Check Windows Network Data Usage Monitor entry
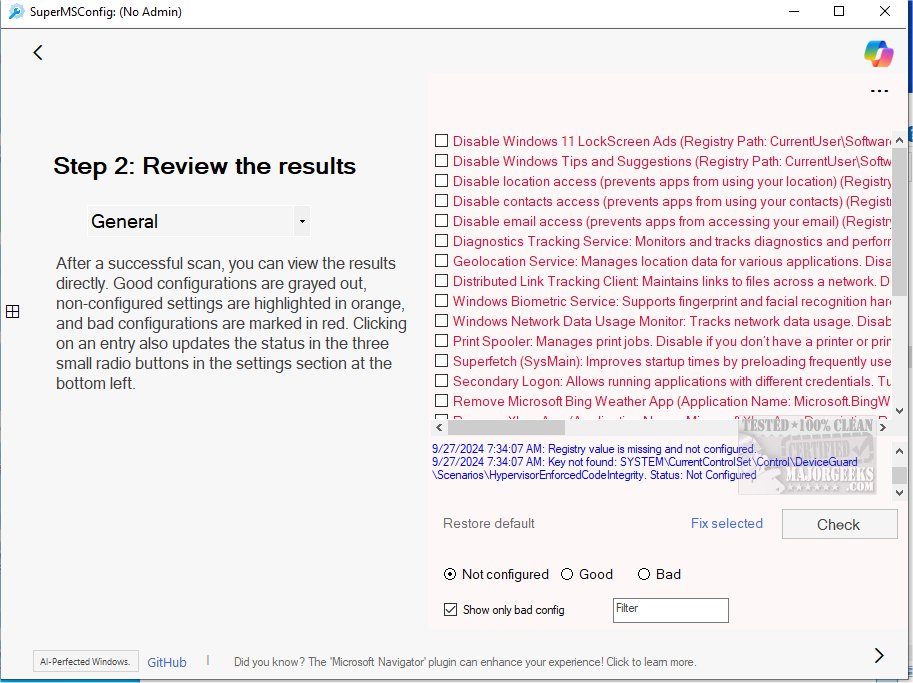The image size is (913, 683). tap(441, 320)
